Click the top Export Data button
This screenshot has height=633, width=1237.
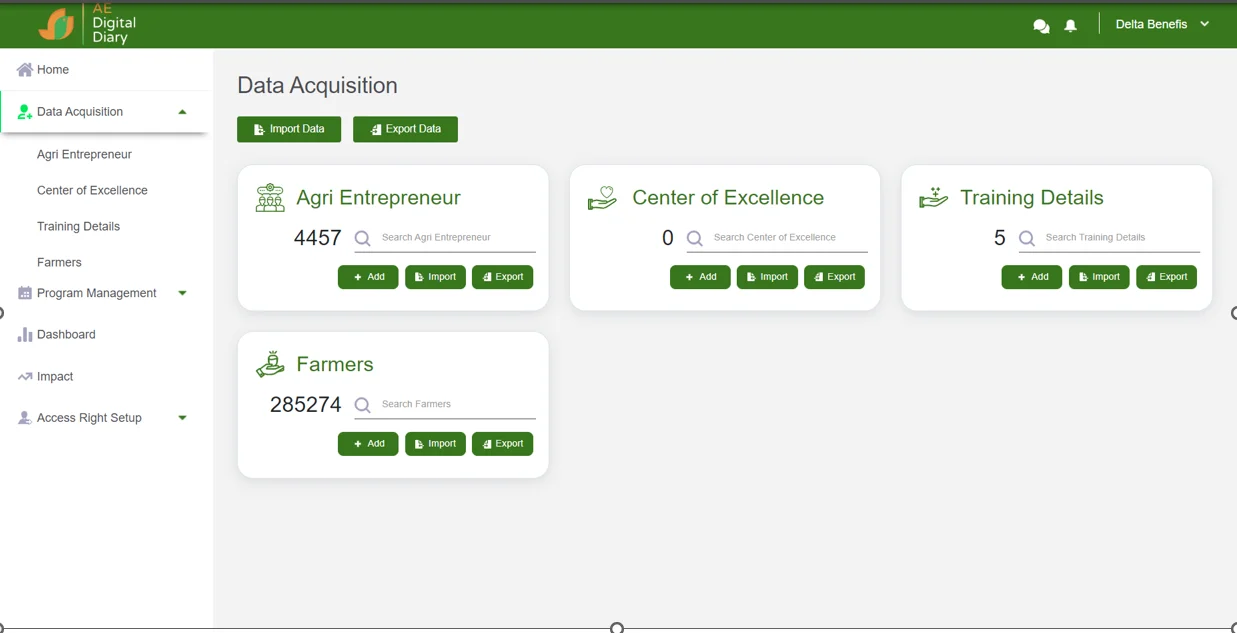pos(405,129)
